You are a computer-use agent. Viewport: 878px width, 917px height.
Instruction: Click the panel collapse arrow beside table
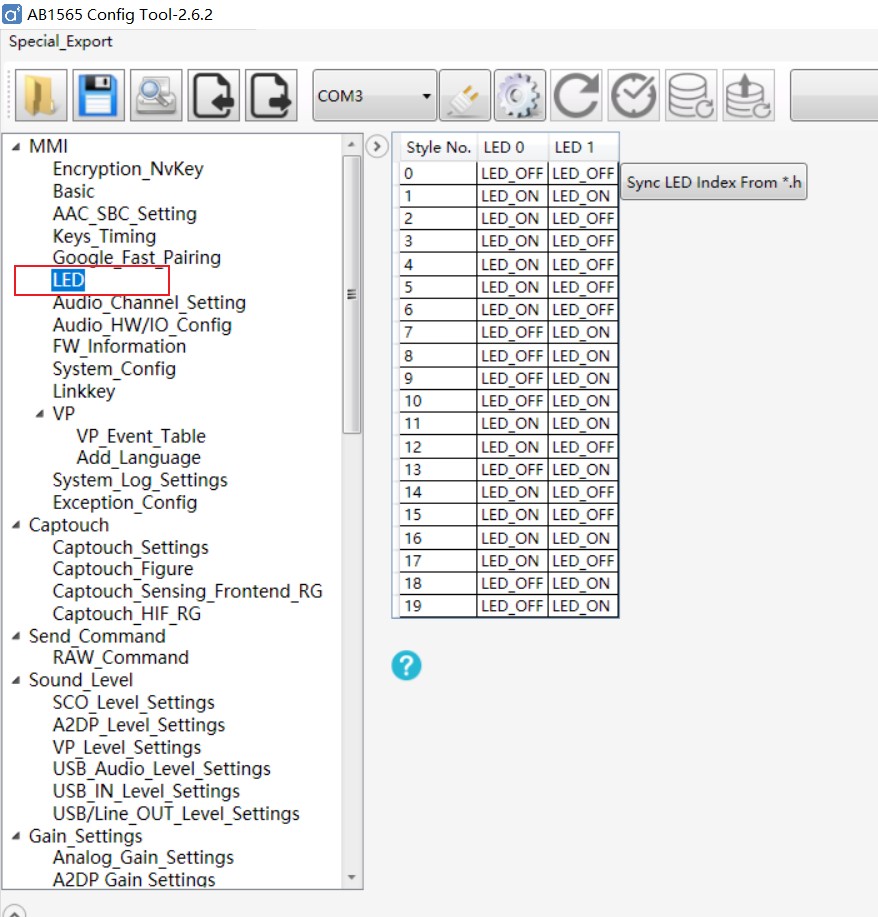377,147
